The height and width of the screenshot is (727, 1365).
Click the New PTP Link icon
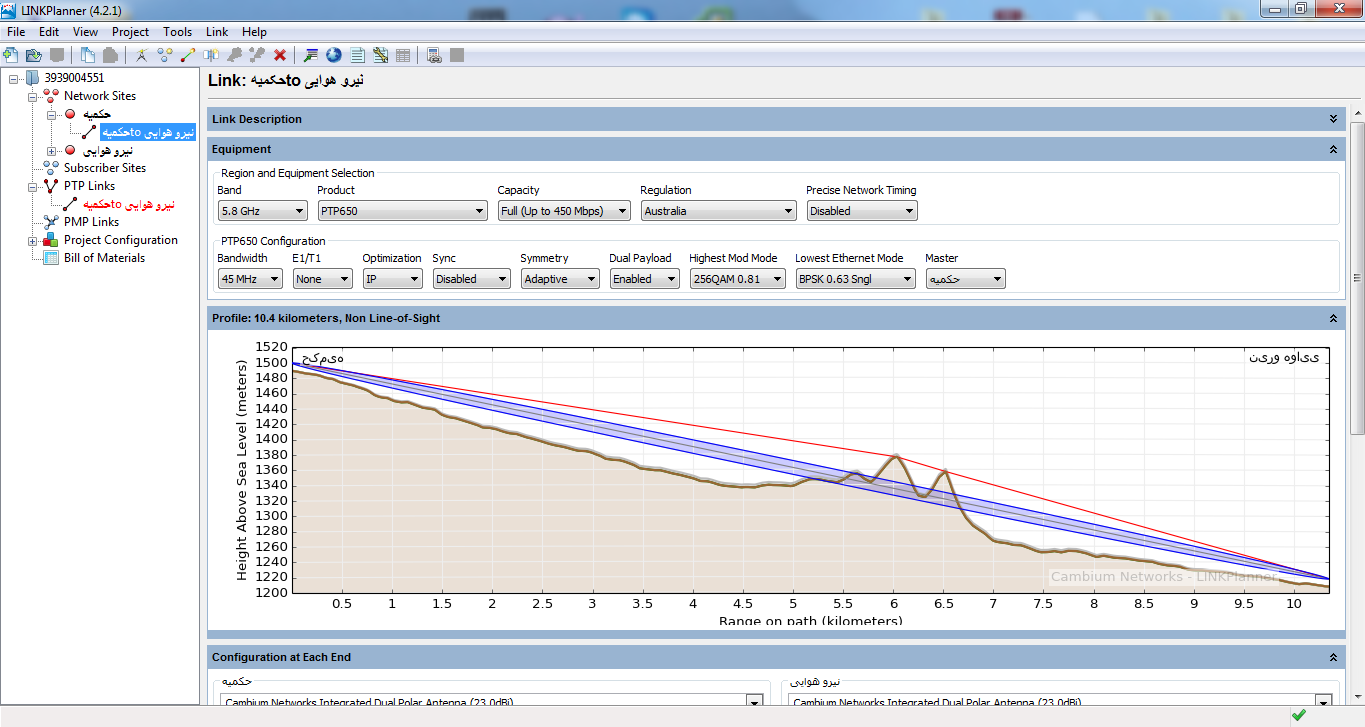[x=188, y=55]
